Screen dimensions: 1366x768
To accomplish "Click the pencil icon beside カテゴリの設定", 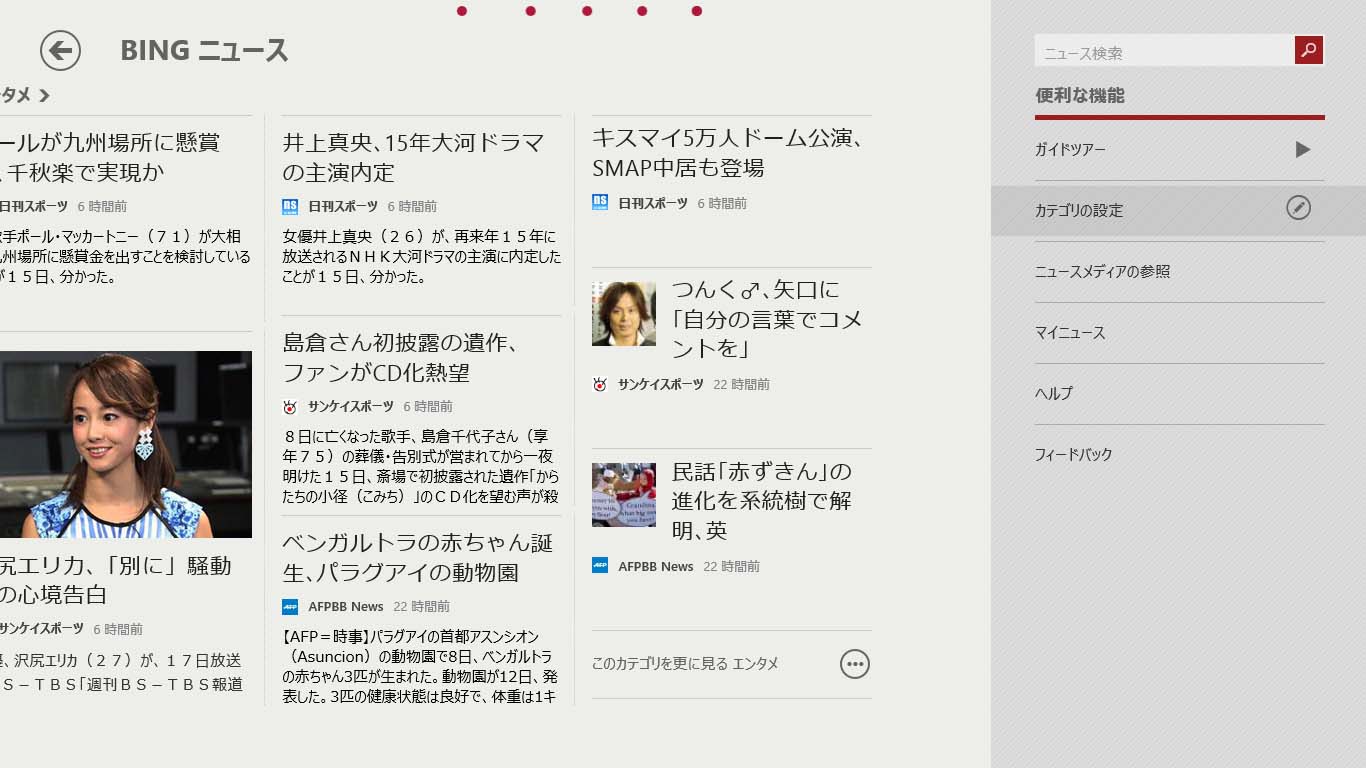I will coord(1298,207).
